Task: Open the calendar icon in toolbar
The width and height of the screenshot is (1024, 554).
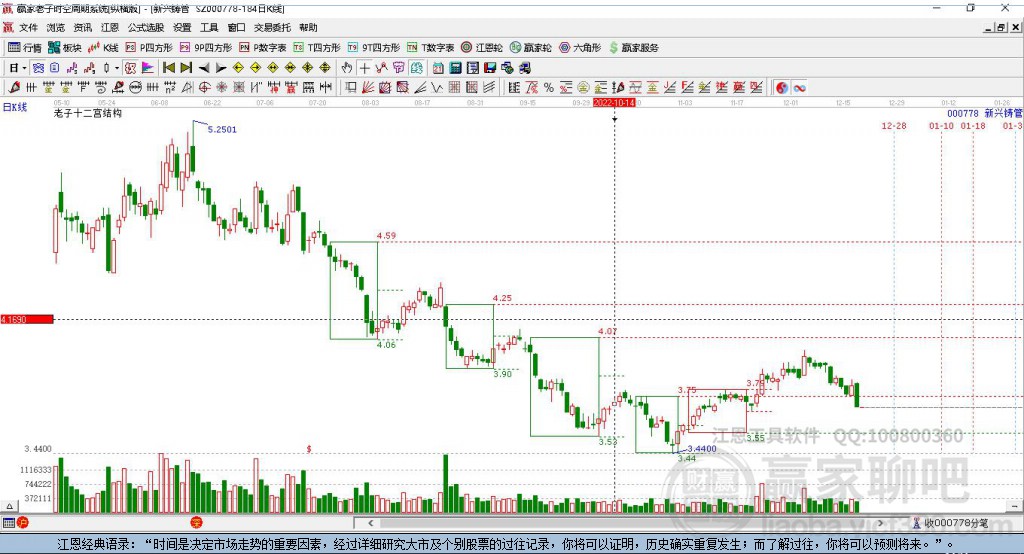Action: 438,68
